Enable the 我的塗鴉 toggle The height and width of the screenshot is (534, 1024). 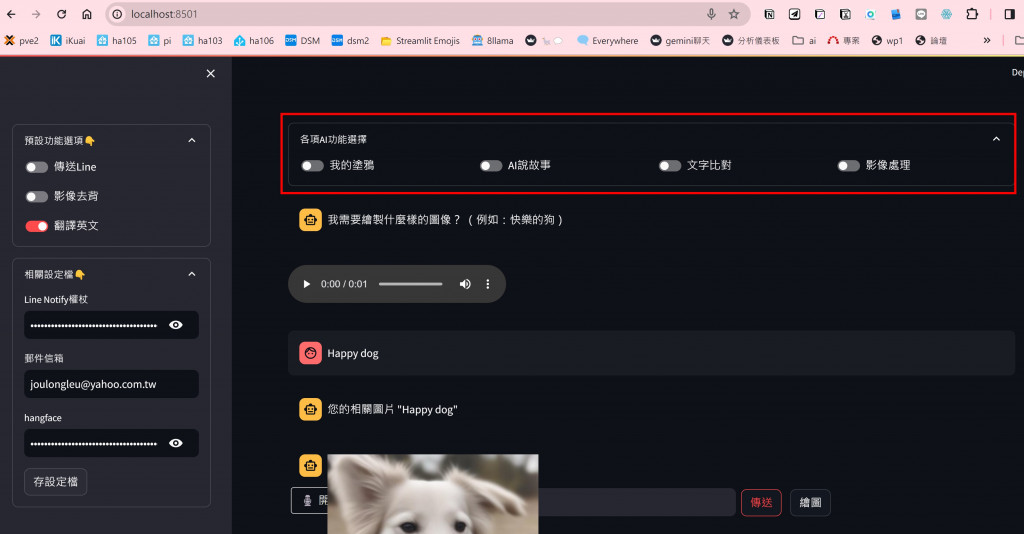(x=313, y=166)
